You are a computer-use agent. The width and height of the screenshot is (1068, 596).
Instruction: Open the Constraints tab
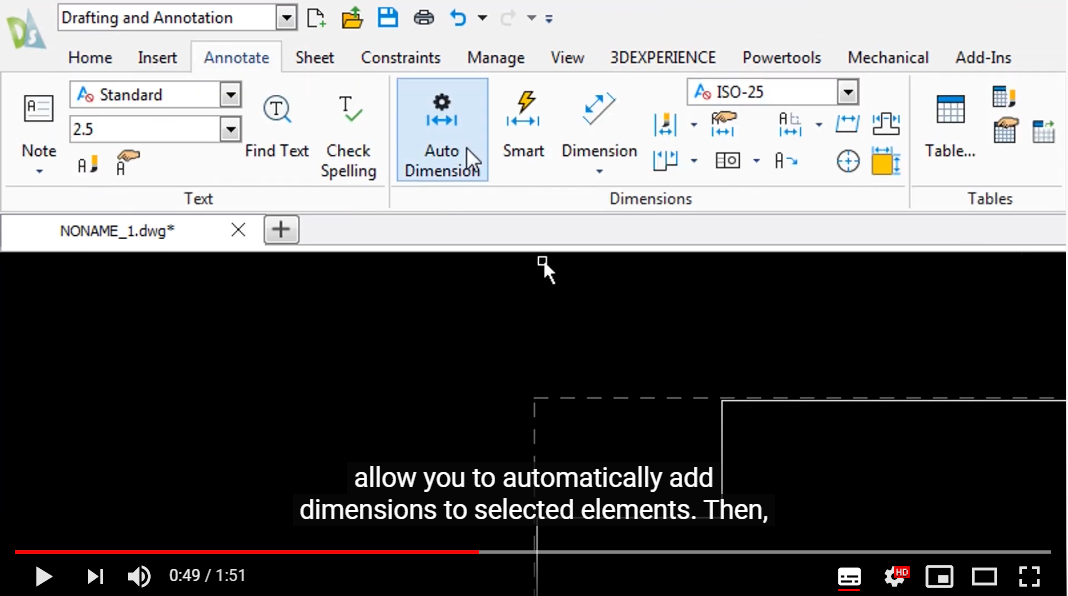tap(400, 58)
